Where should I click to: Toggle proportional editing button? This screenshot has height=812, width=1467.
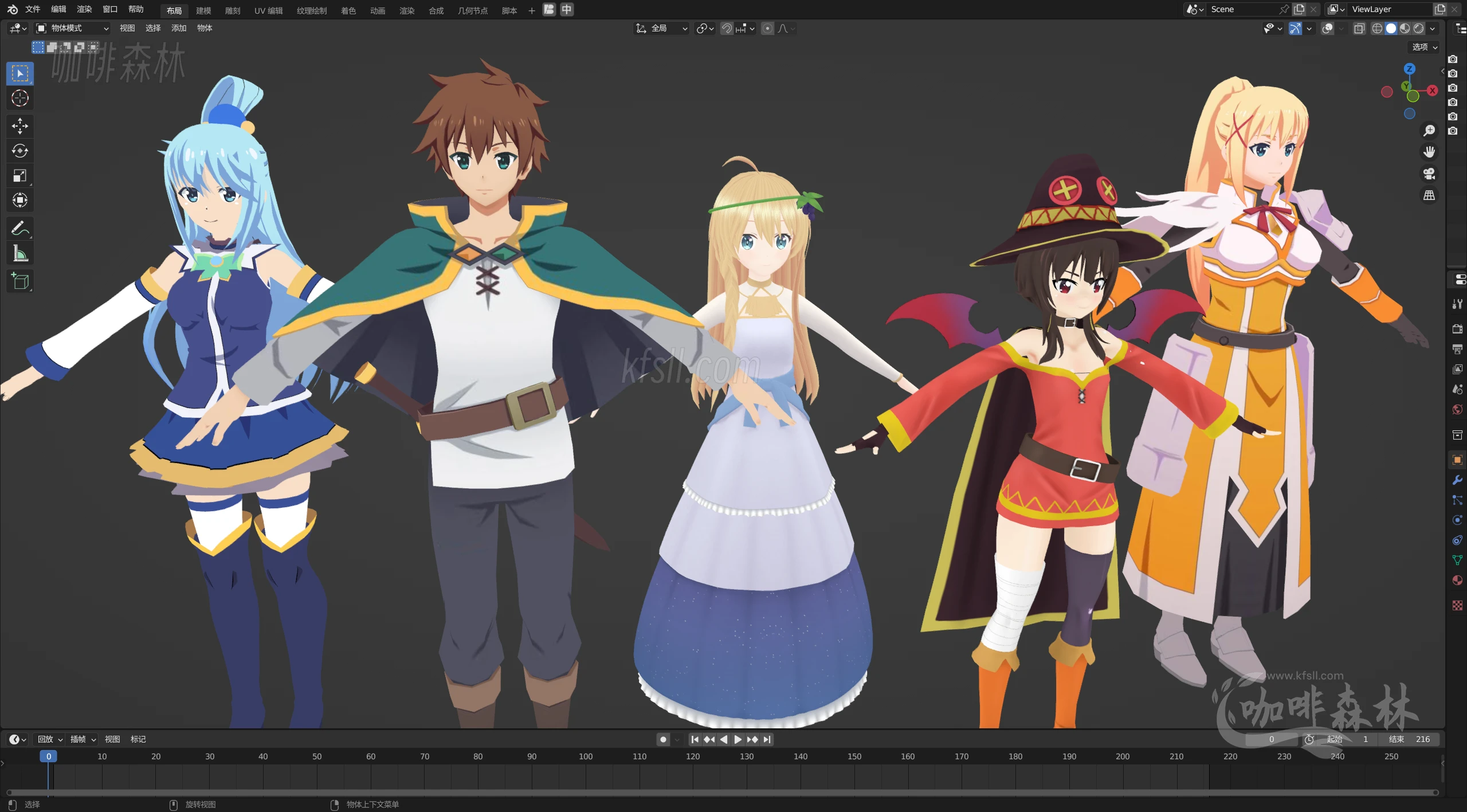(767, 28)
